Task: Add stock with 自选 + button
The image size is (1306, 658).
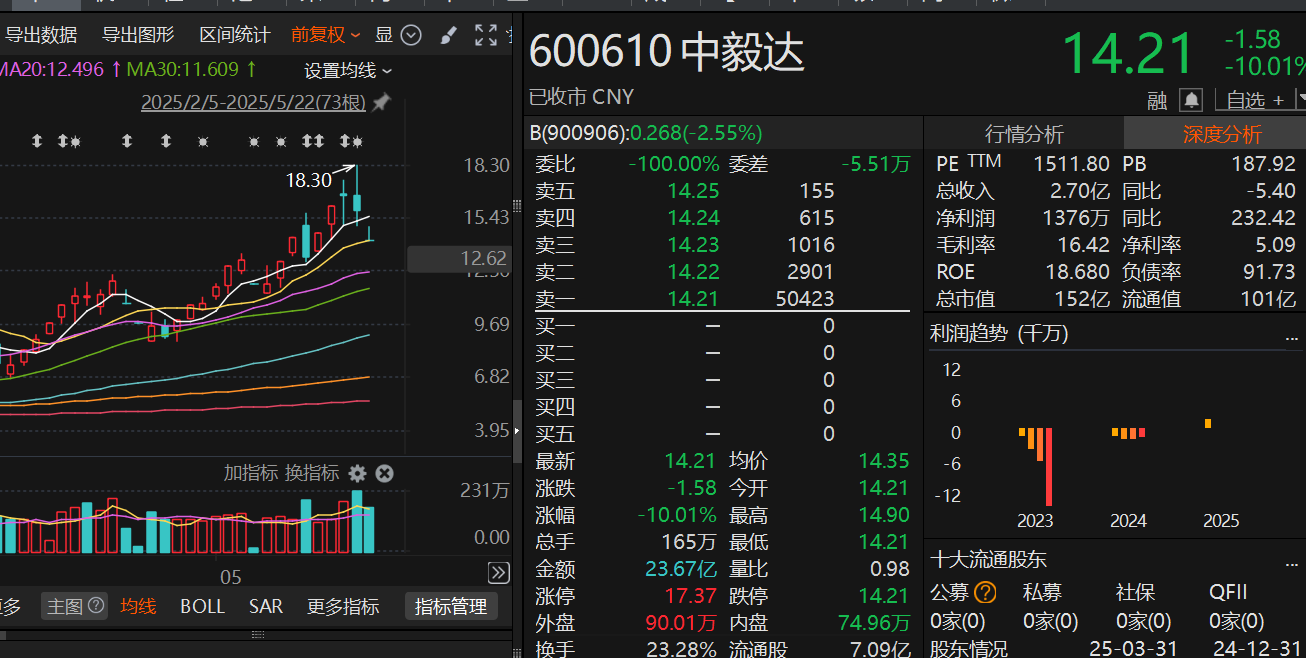Action: (1255, 100)
